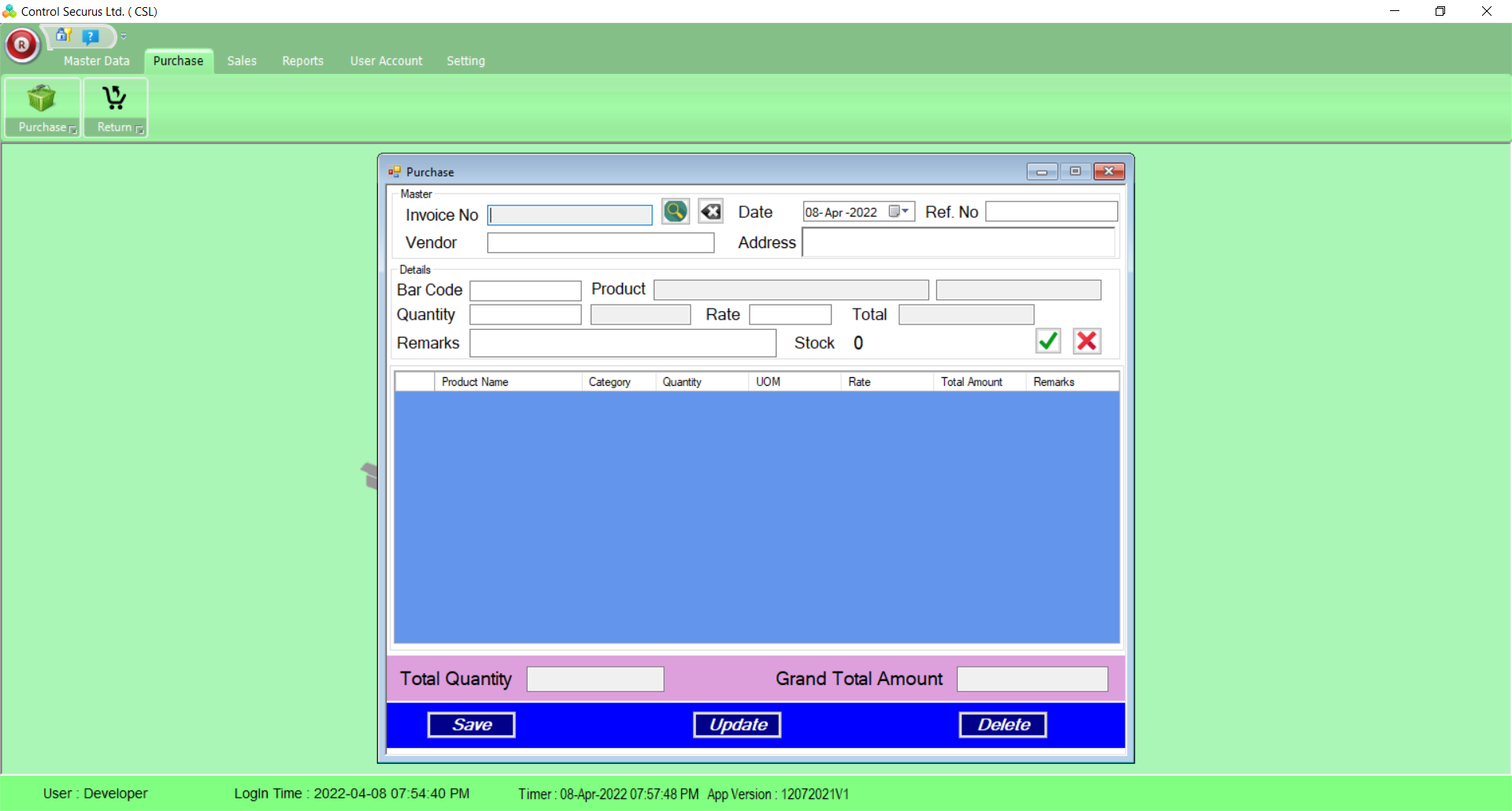Open the Reports tab
The image size is (1512, 811).
click(302, 61)
